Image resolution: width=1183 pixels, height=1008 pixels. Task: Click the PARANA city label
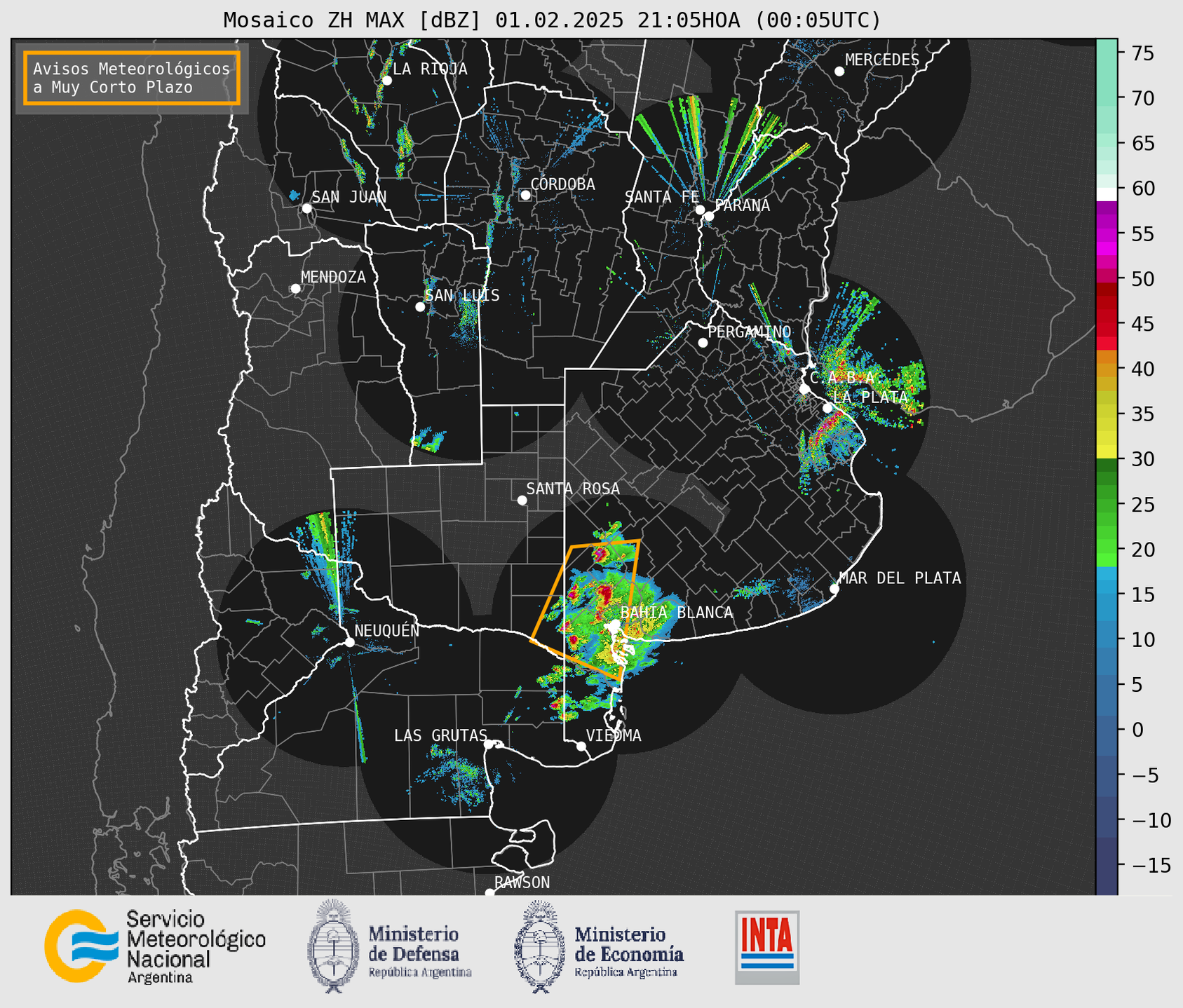(x=742, y=205)
